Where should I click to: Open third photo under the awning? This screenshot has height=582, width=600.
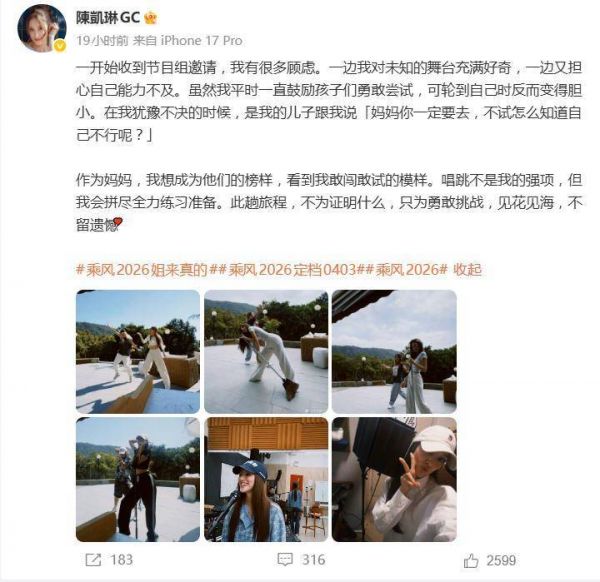394,352
